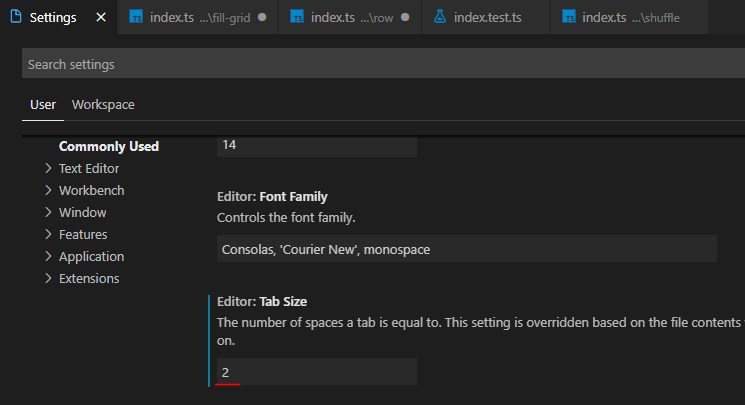This screenshot has height=405, width=745.
Task: Close the Settings tab
Action: point(101,18)
